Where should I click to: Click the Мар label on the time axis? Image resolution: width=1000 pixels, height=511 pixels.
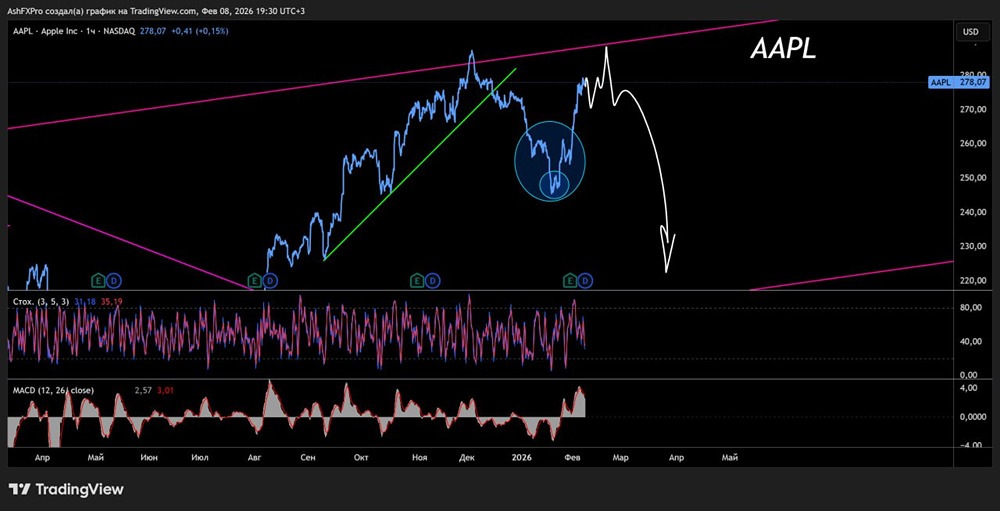(621, 457)
